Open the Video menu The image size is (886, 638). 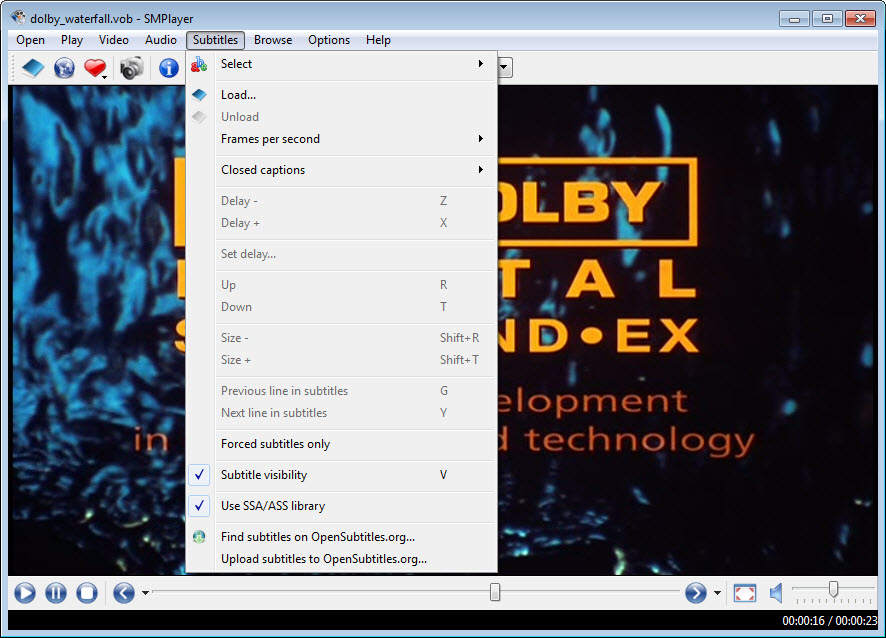(114, 40)
